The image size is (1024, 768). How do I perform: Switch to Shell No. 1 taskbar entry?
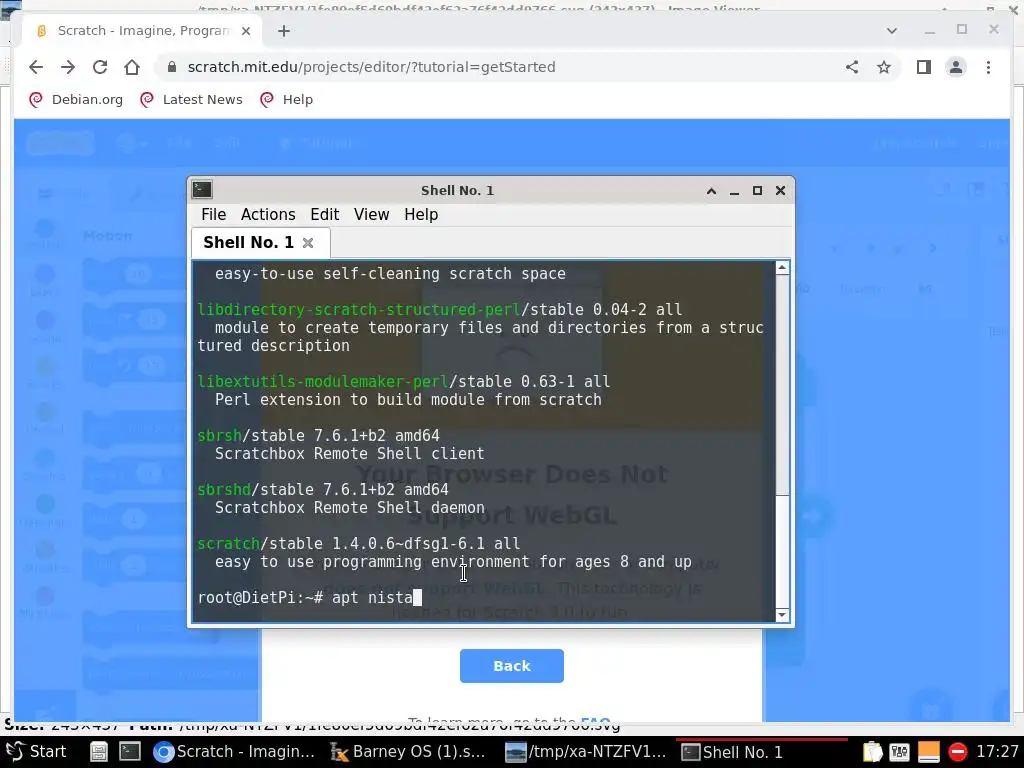pyautogui.click(x=761, y=752)
